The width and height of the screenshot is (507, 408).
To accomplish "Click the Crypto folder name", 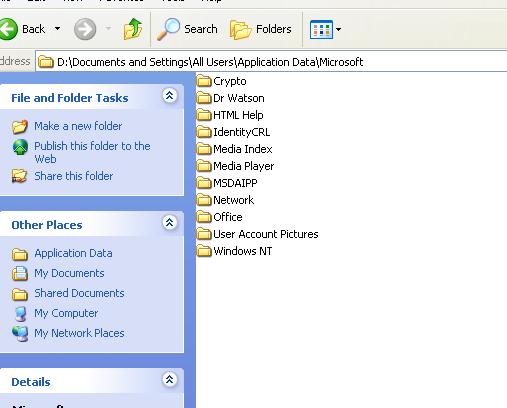I will (230, 81).
